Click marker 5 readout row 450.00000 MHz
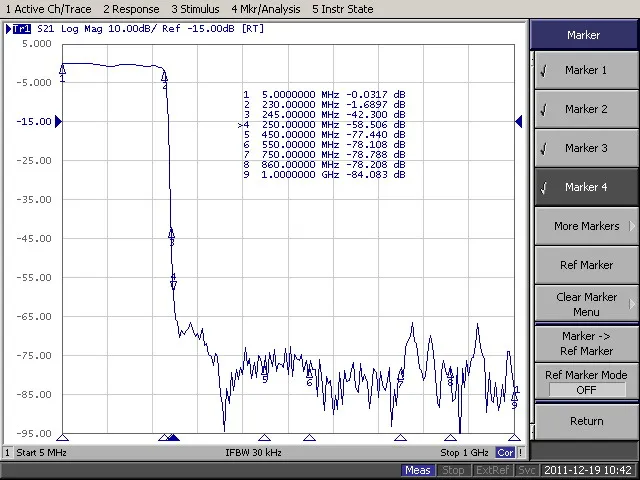Viewport: 640px width, 480px height. tap(324, 135)
